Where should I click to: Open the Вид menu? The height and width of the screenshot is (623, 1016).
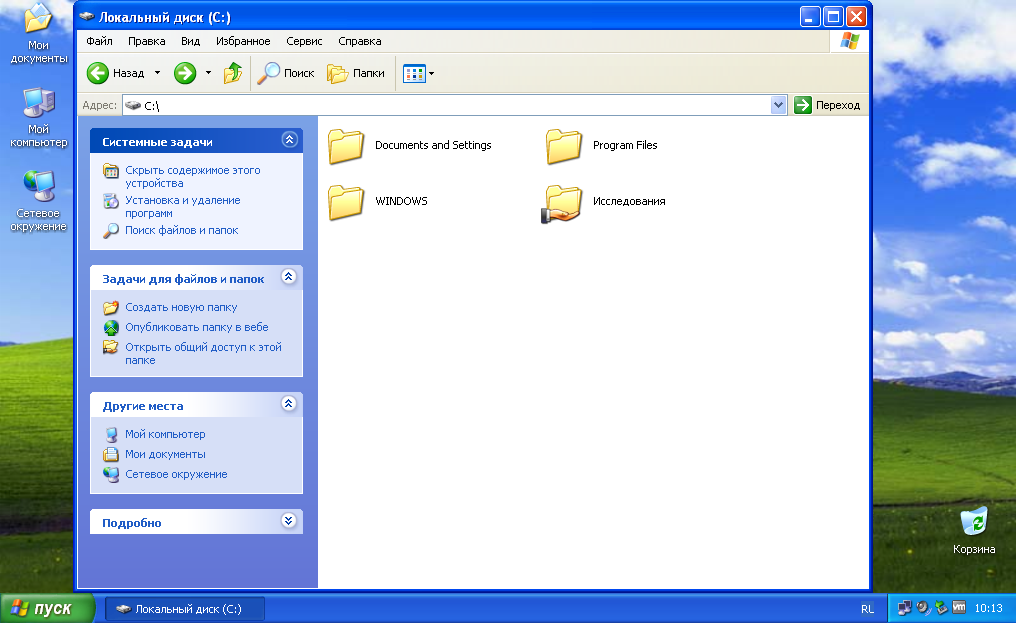click(x=190, y=41)
